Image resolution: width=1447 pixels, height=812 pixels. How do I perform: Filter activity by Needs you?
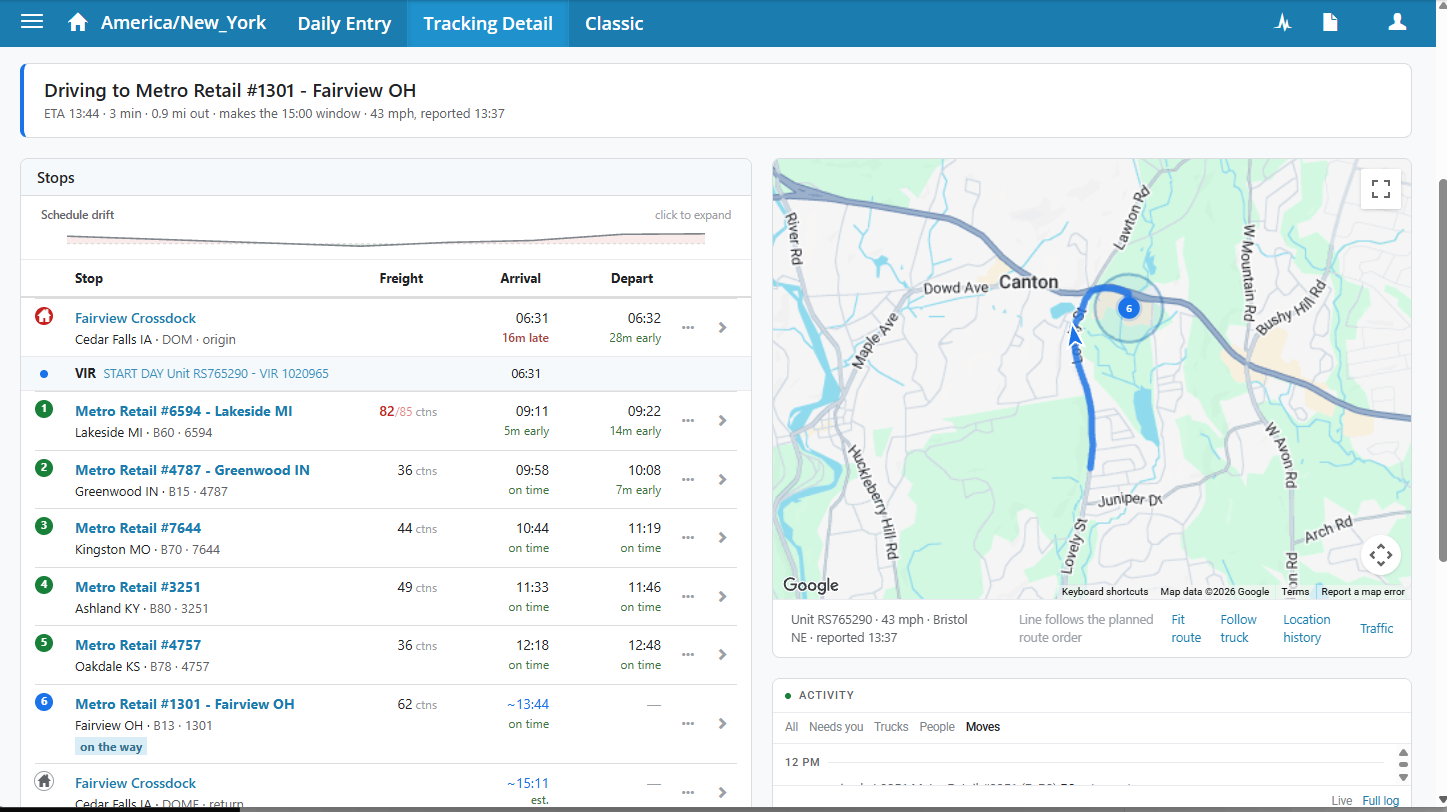pos(836,727)
